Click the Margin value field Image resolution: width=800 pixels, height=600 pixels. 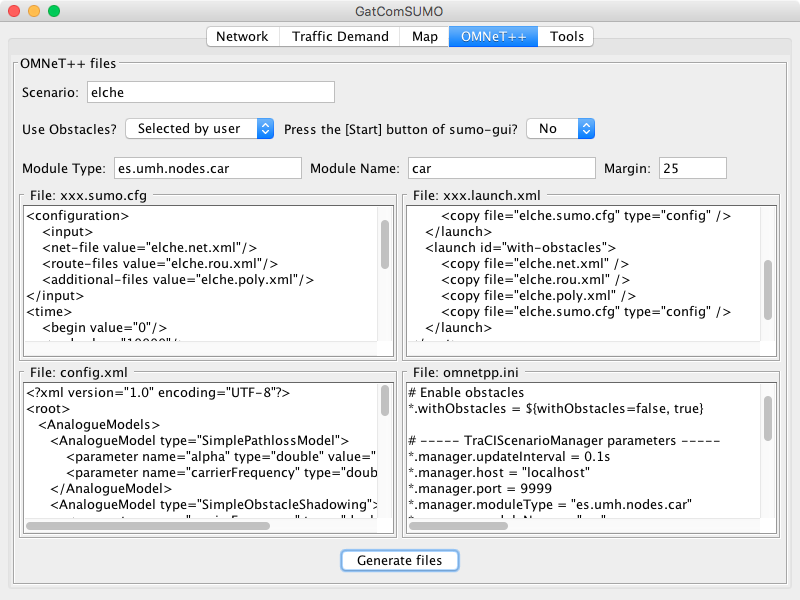coord(691,168)
